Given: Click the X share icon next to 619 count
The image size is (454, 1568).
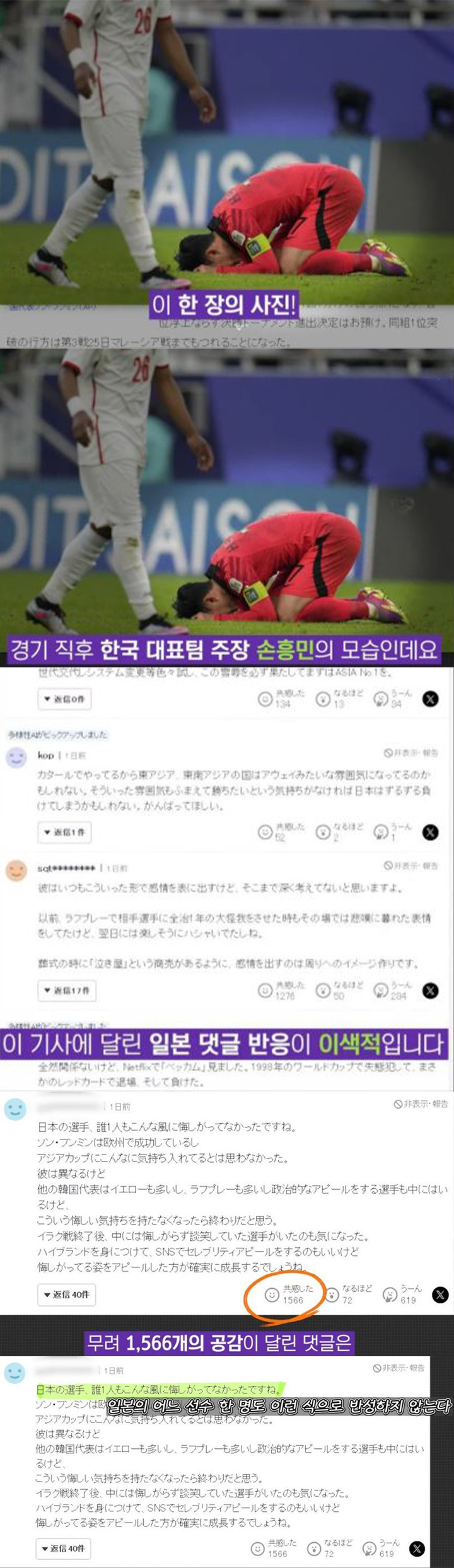Looking at the screenshot, I should tap(440, 1294).
